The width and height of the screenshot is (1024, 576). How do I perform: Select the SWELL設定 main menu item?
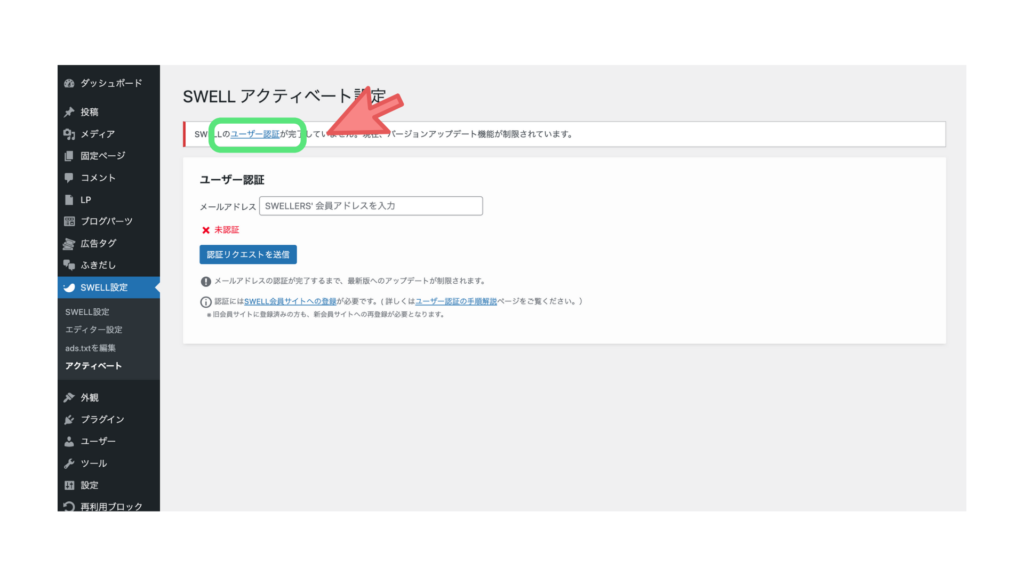pos(108,287)
